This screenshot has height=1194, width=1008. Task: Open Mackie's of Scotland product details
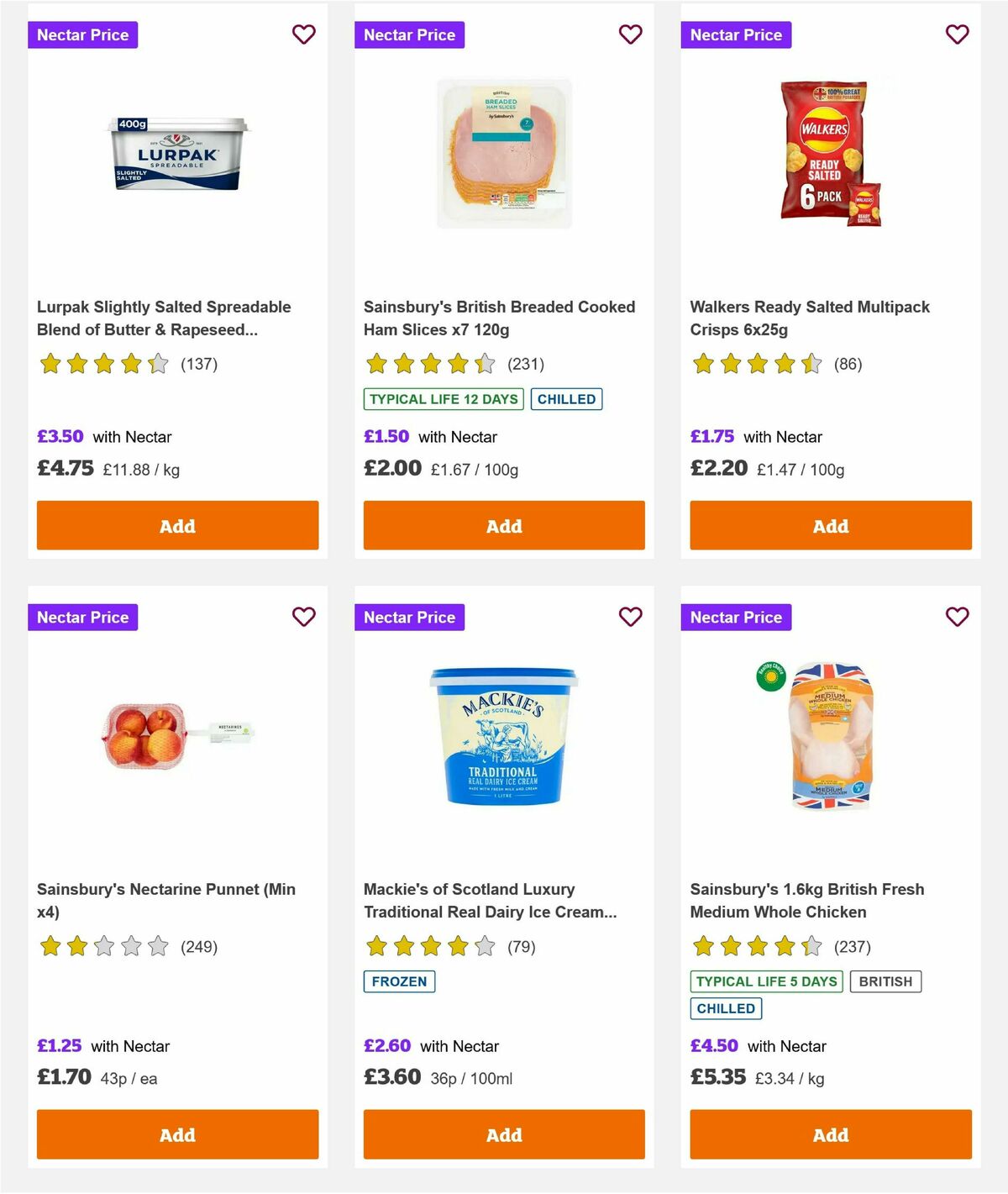490,900
